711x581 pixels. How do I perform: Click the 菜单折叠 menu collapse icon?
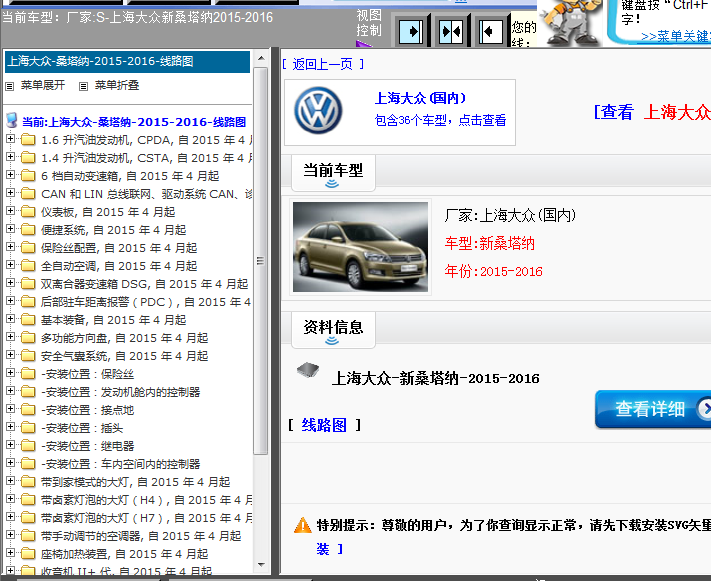point(83,86)
